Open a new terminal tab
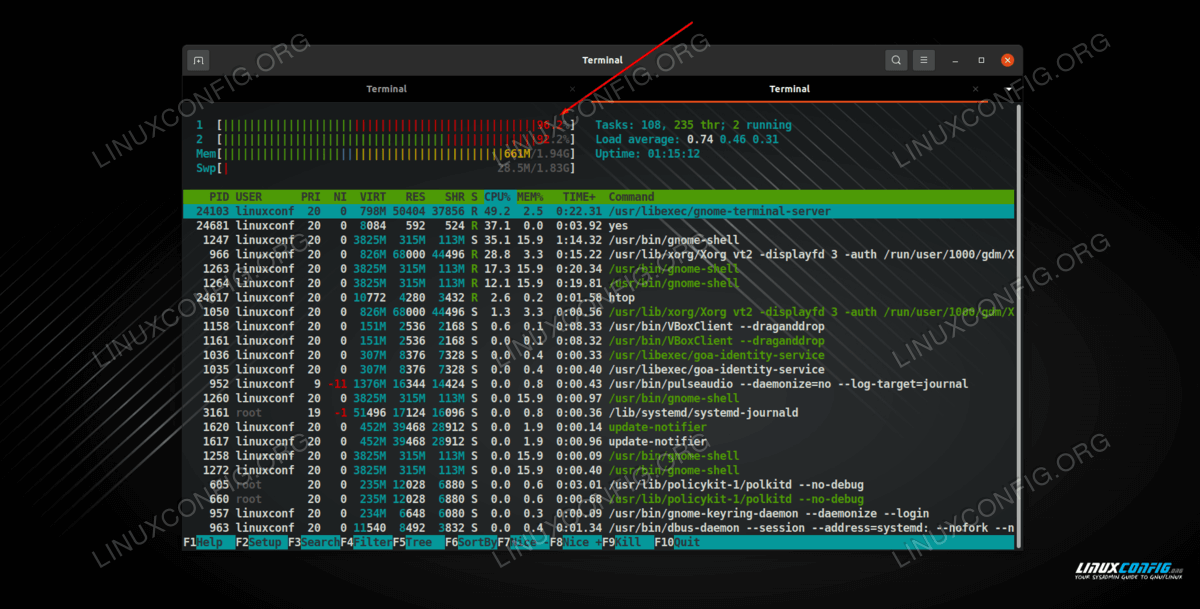This screenshot has height=609, width=1200. click(x=198, y=61)
